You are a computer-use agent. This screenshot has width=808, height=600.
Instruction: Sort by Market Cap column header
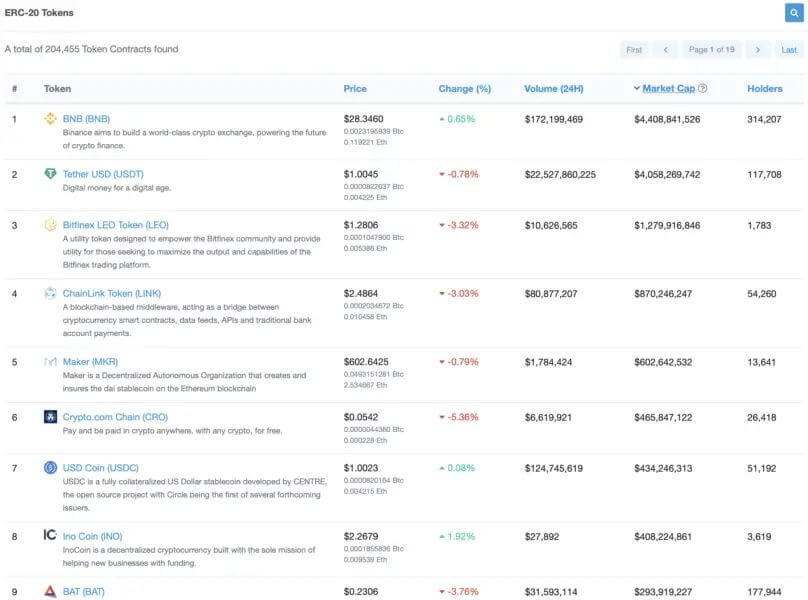coord(668,89)
